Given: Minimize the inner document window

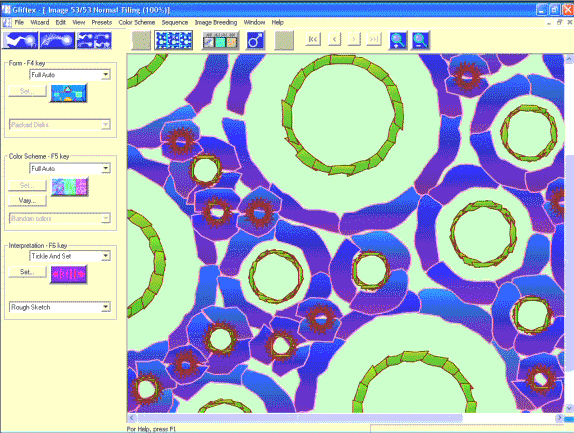Looking at the screenshot, I should click(x=549, y=23).
